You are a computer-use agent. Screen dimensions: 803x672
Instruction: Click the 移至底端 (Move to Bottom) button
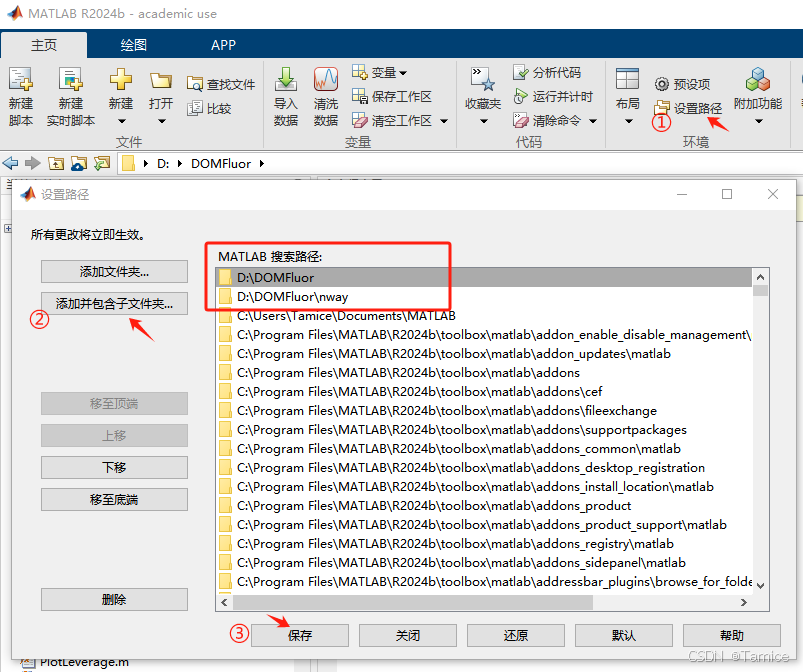[114, 499]
